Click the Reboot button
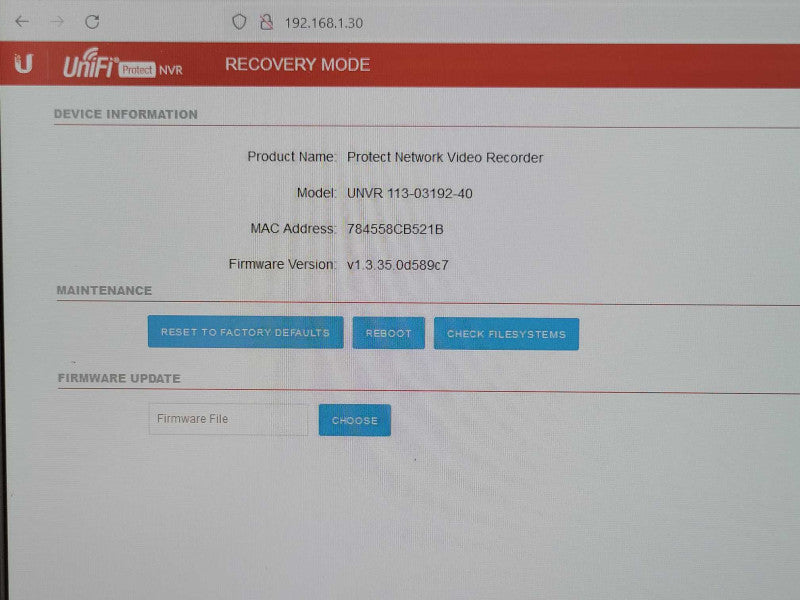The image size is (800, 600). [388, 333]
